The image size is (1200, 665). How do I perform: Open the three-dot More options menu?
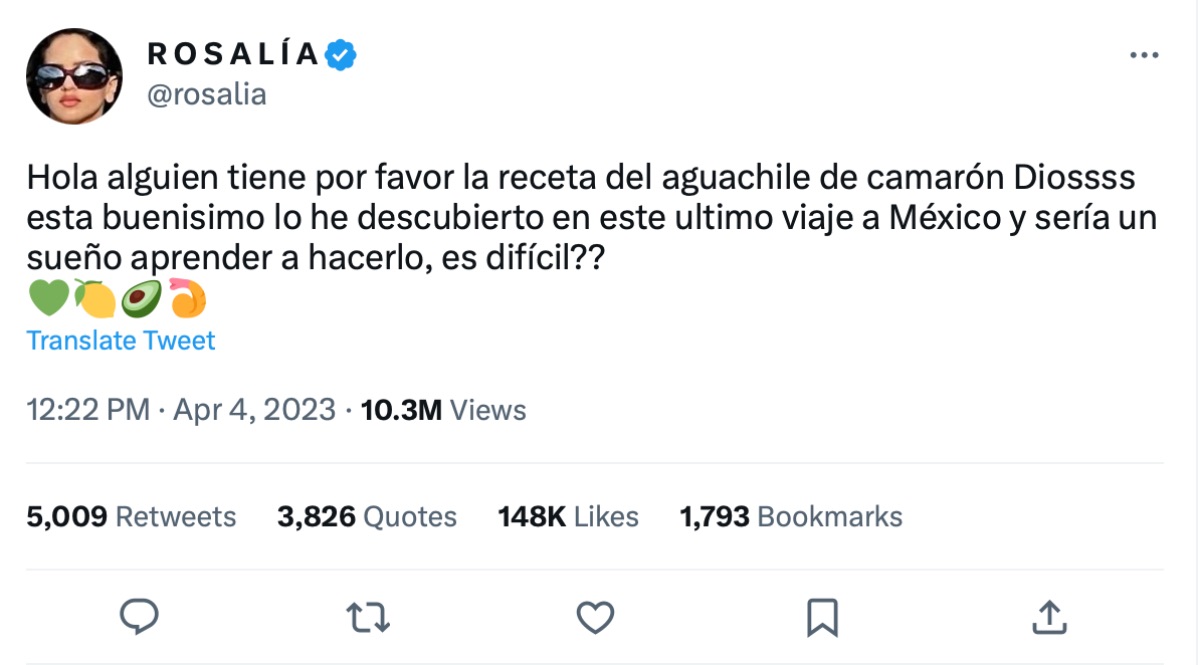(x=1143, y=56)
